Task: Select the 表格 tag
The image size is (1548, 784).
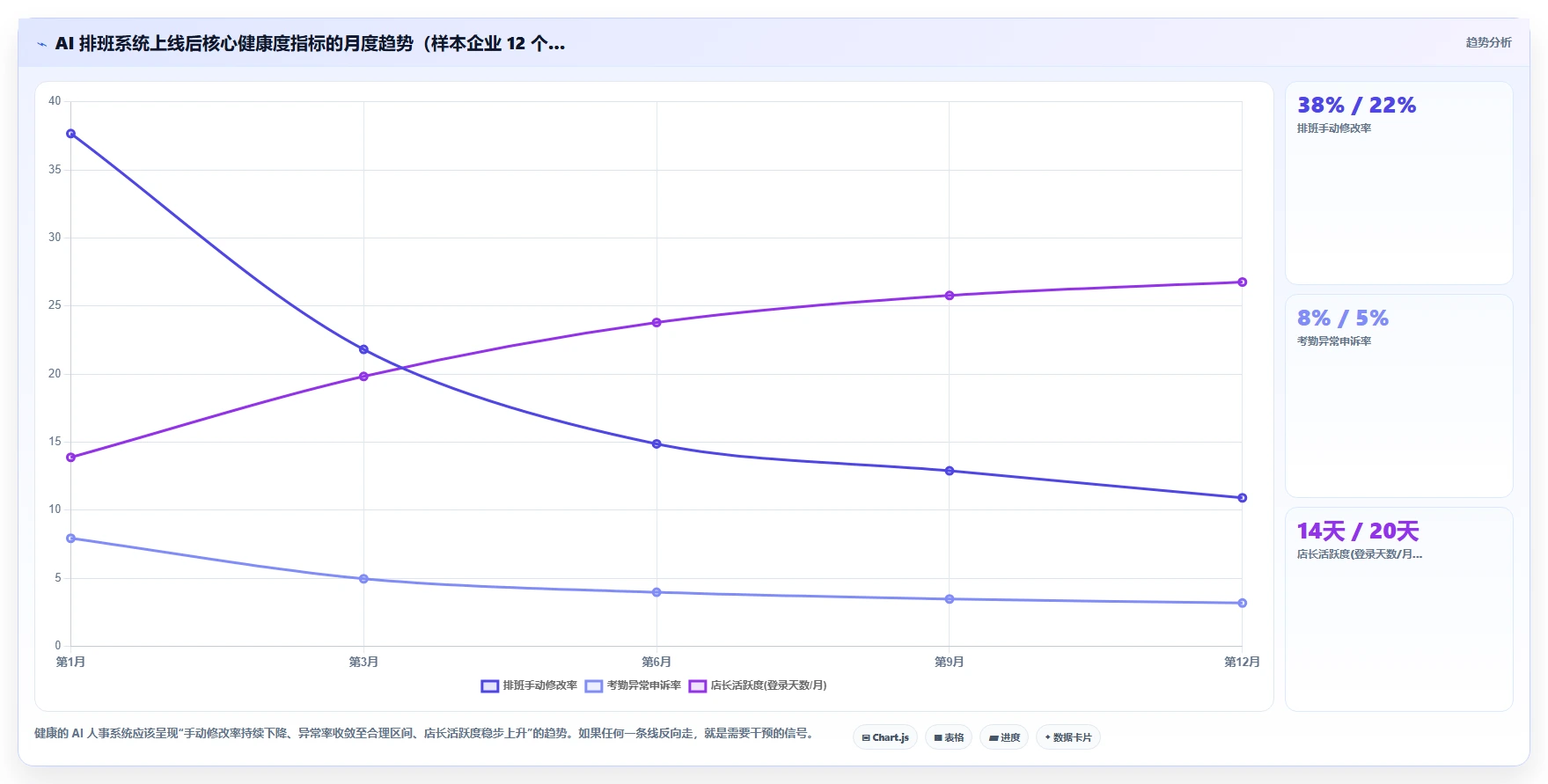Action: (x=949, y=737)
